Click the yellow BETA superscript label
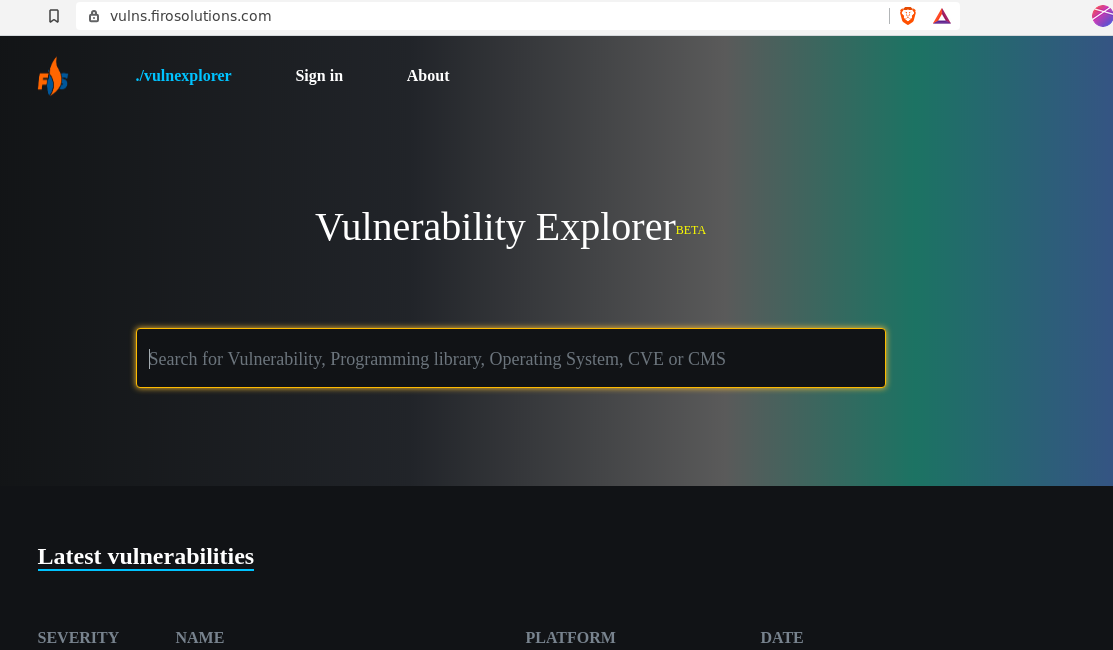1113x650 pixels. coord(691,230)
